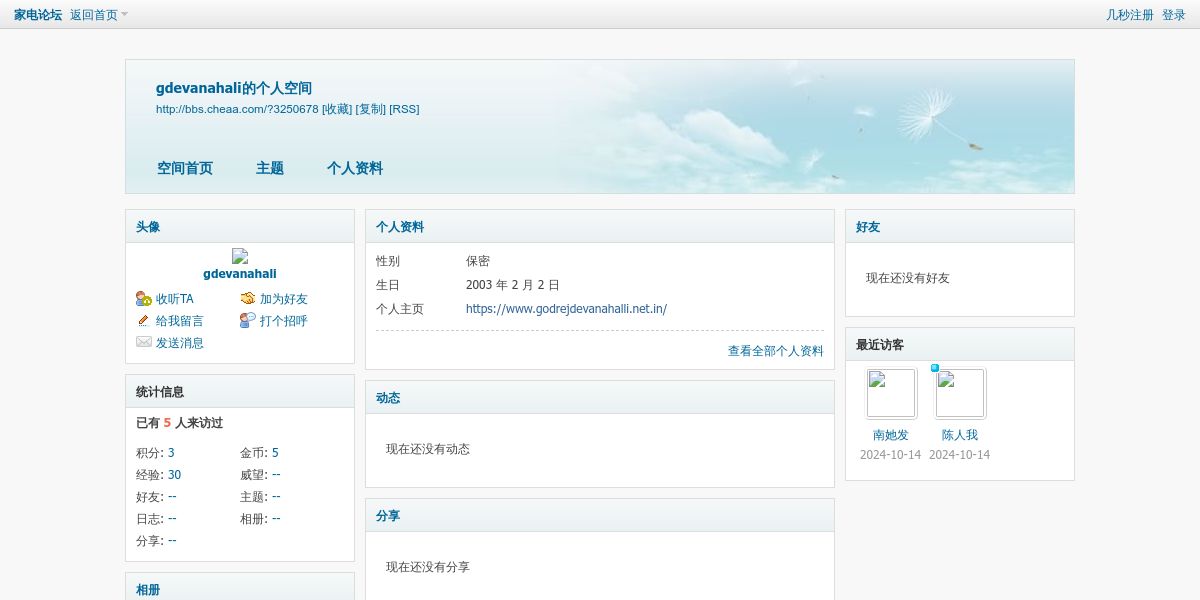Click the 打个招呼 text link
The image size is (1200, 600).
click(x=284, y=321)
